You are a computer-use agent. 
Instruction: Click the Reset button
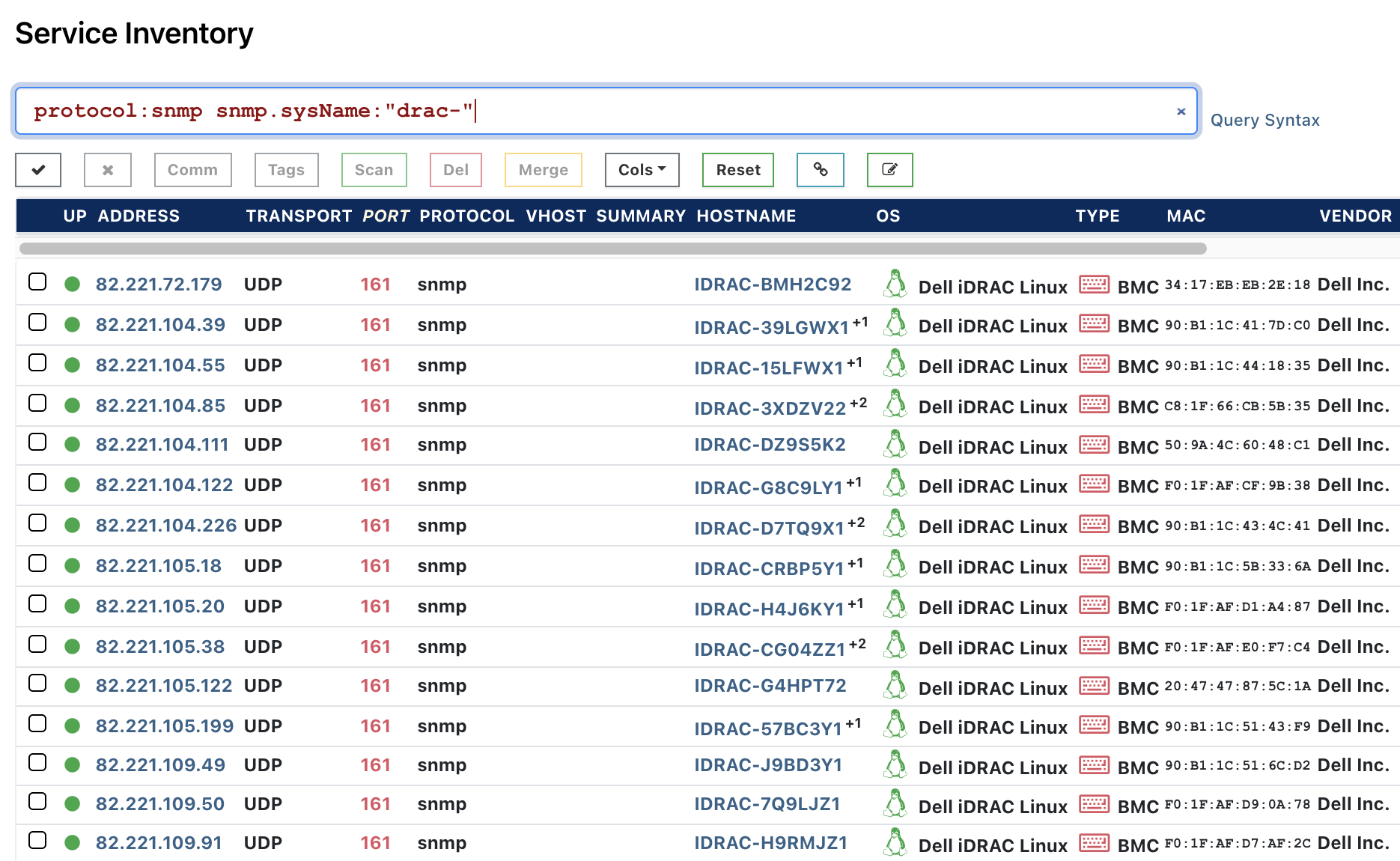coord(737,170)
